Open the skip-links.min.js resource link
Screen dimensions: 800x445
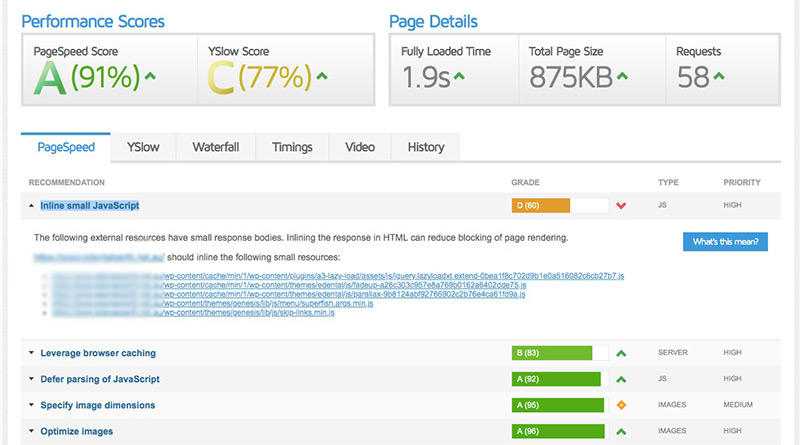click(193, 312)
